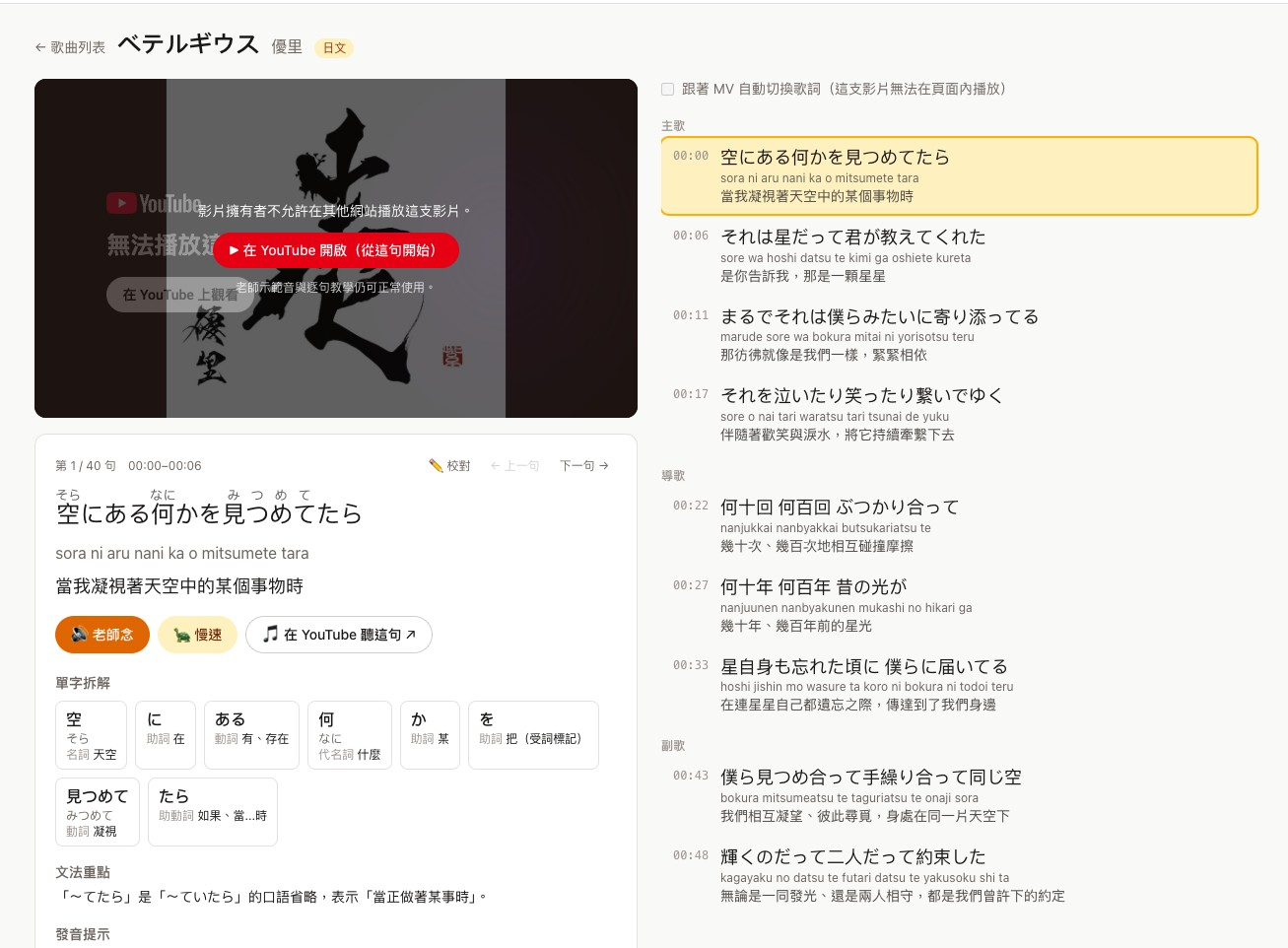Play 慢速 slow speed audio
1288x948 pixels.
click(x=197, y=635)
